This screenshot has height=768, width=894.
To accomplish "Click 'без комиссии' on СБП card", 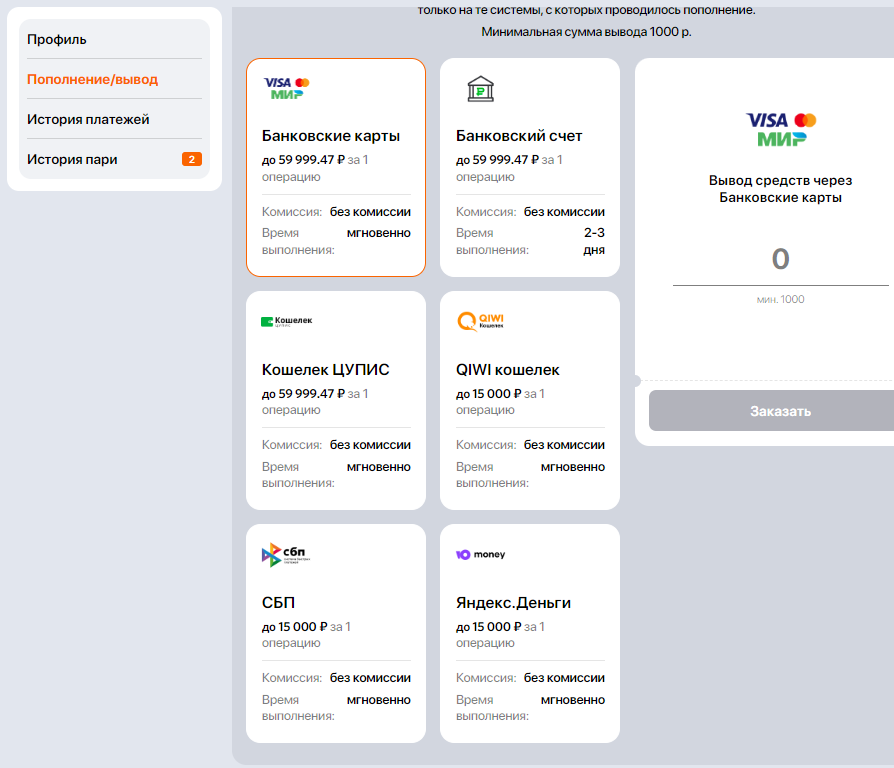I will click(x=370, y=678).
